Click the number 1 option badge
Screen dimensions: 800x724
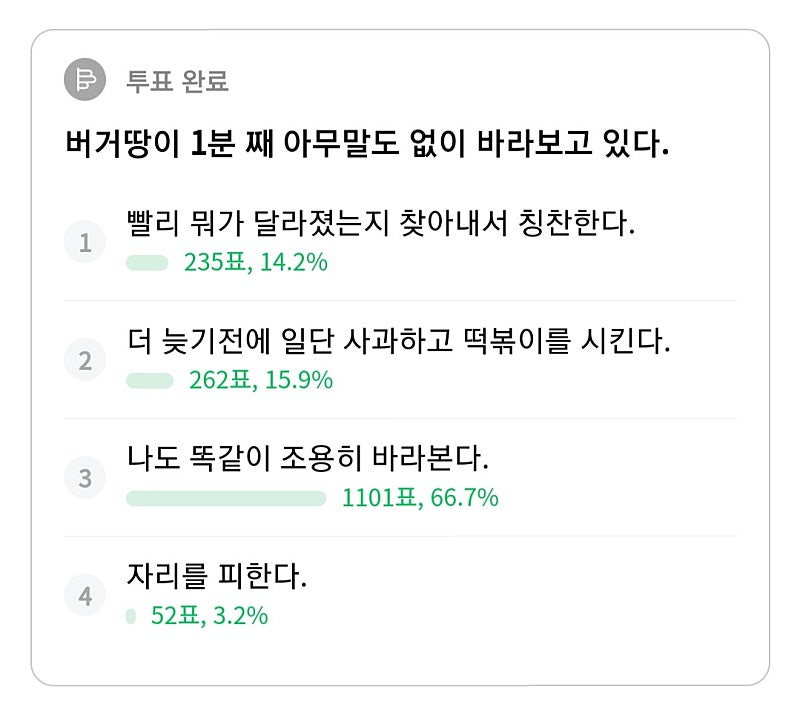[x=85, y=243]
